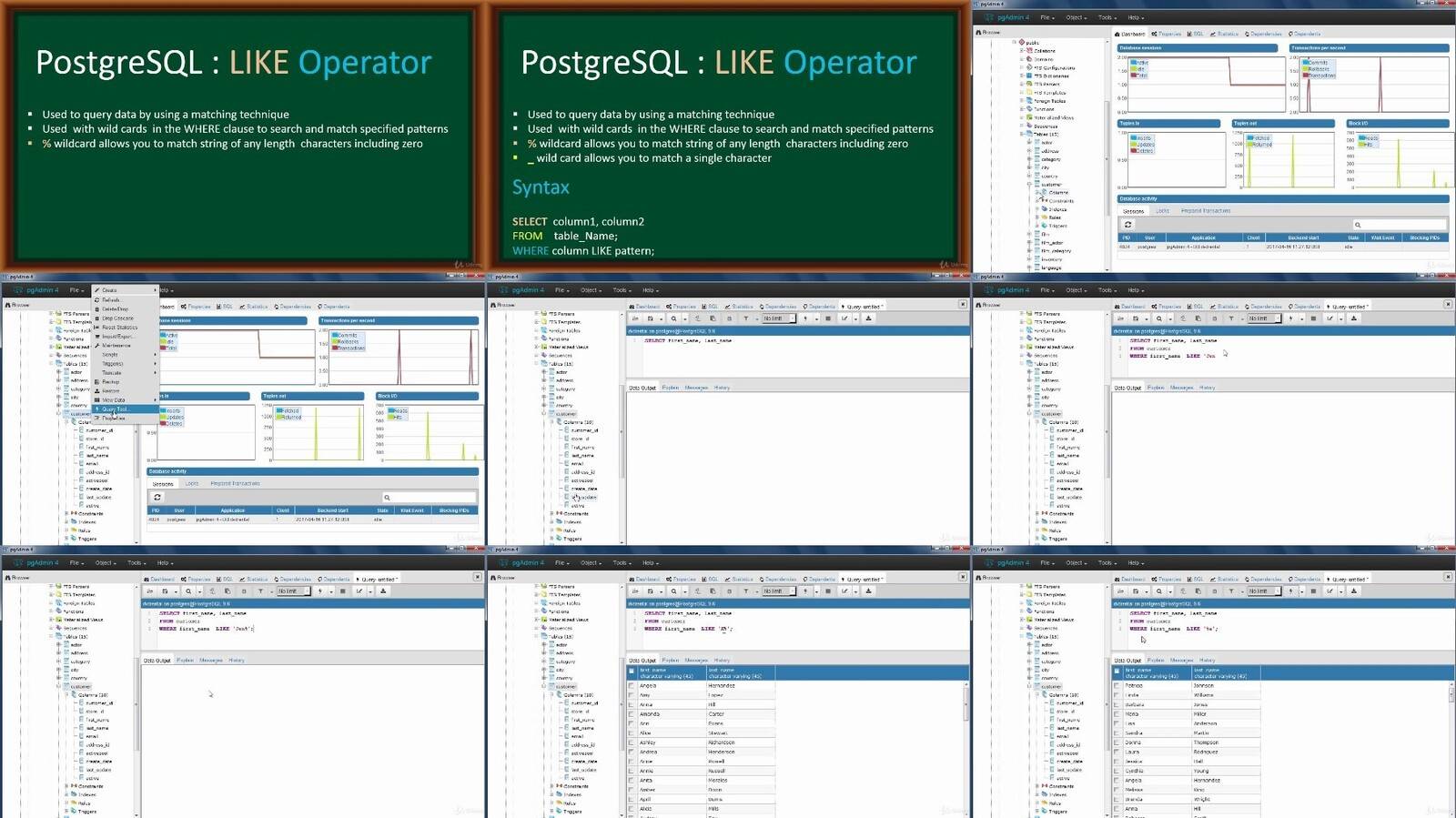Screen dimensions: 1456x818
Task: Click Filter icon in the SELECT-only query window
Action: coord(746,318)
